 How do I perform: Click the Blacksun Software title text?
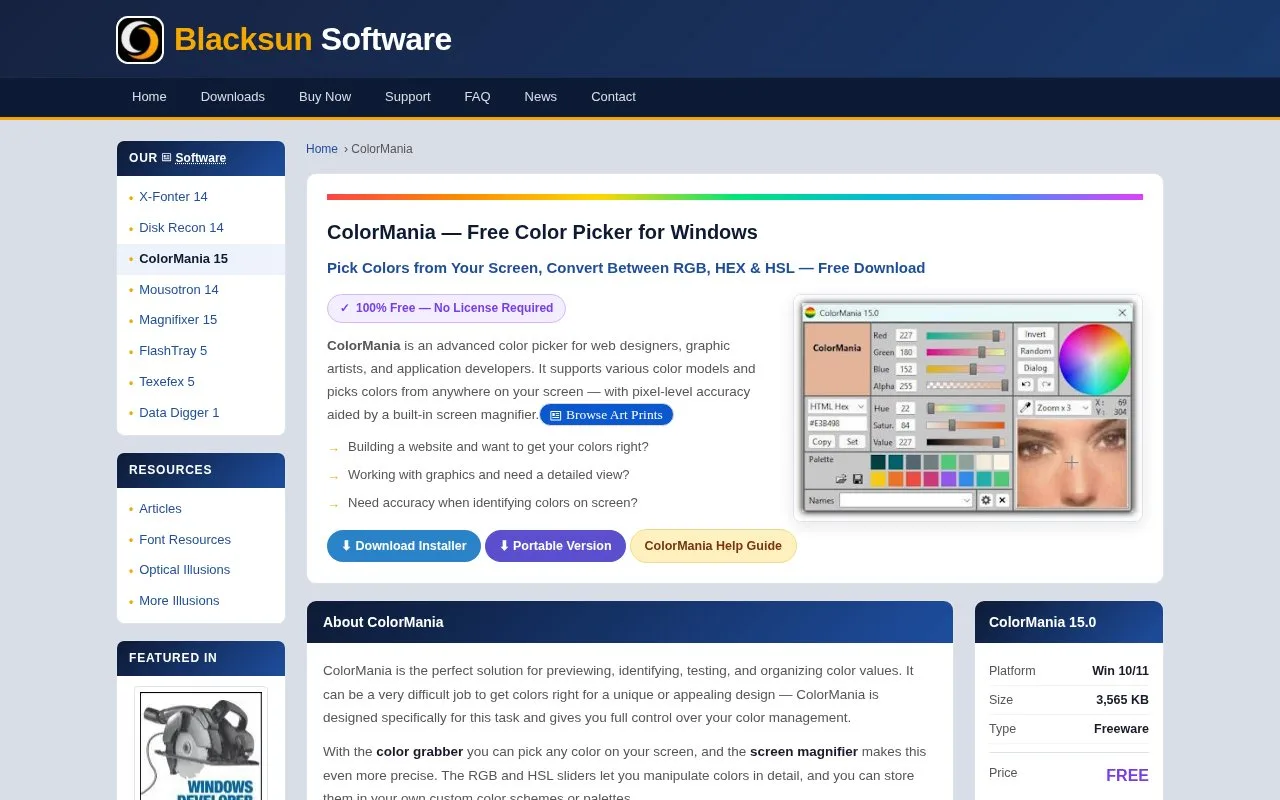[x=313, y=39]
